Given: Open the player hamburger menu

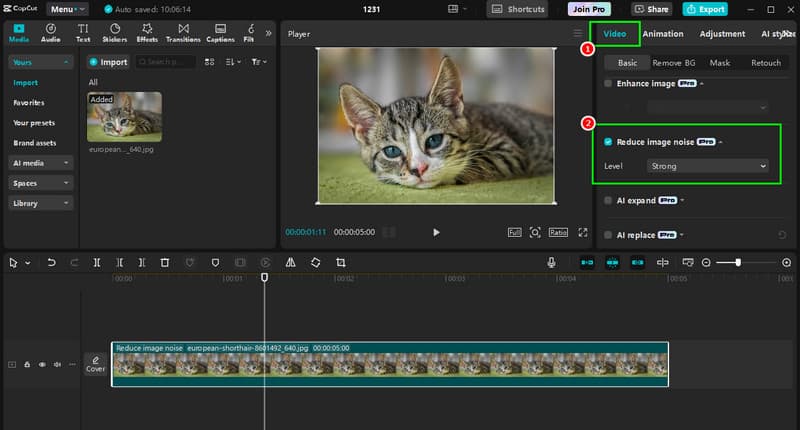Looking at the screenshot, I should pos(578,33).
